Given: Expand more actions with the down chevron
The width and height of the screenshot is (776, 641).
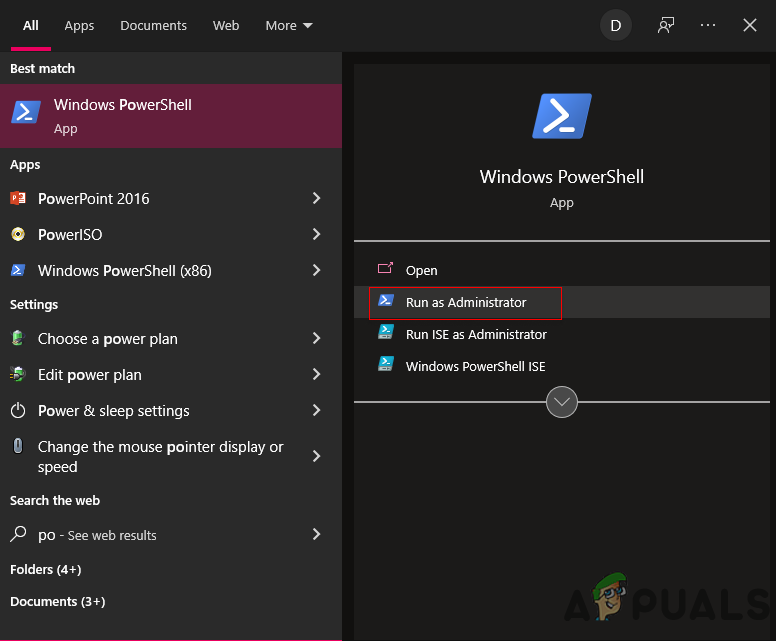Looking at the screenshot, I should (562, 402).
